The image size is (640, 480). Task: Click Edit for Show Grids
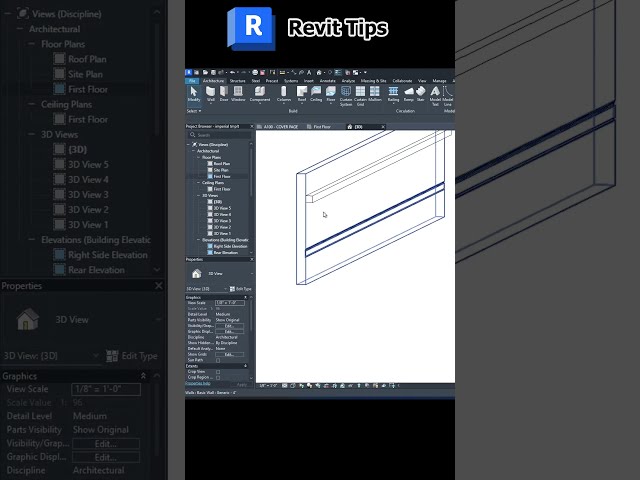[x=229, y=354]
